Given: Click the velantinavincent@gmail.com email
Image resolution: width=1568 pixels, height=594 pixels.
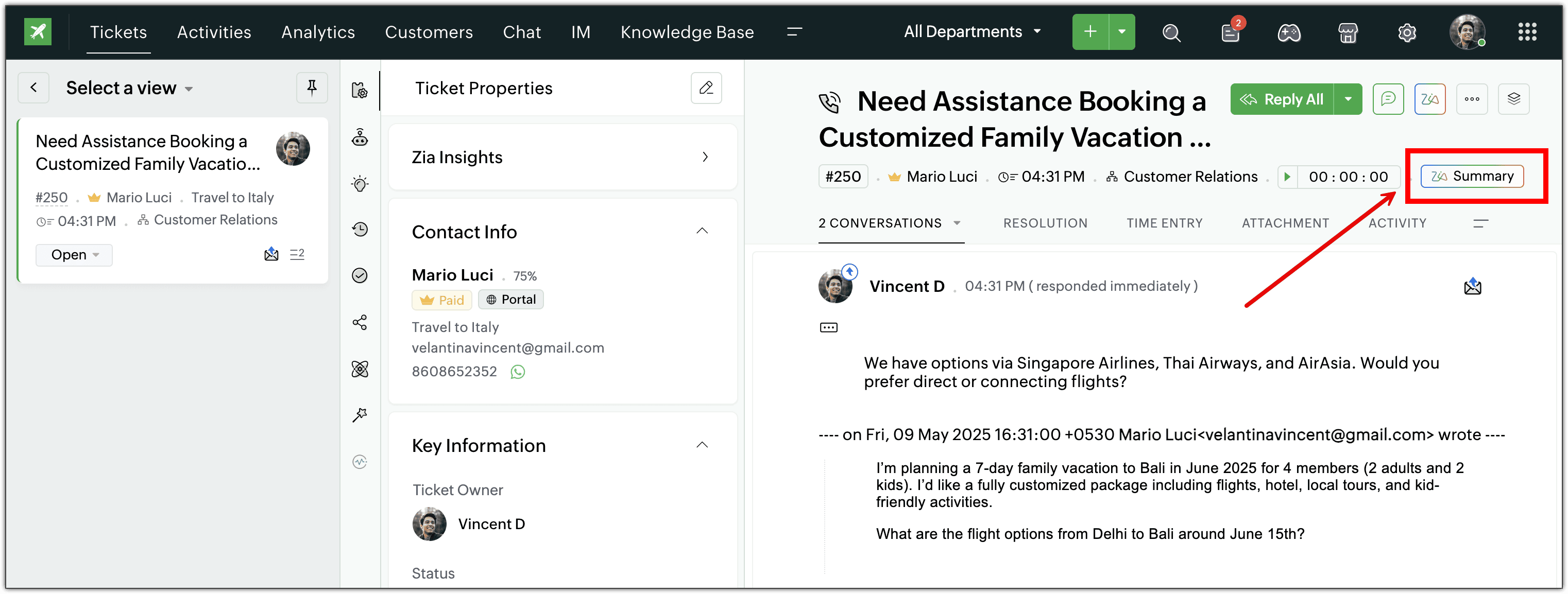Looking at the screenshot, I should tap(508, 348).
